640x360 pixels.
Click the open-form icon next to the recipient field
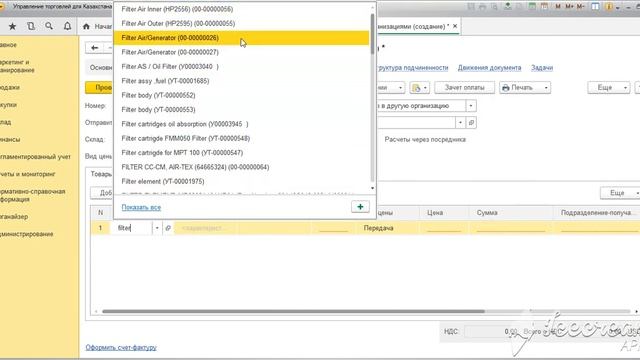pyautogui.click(x=471, y=122)
